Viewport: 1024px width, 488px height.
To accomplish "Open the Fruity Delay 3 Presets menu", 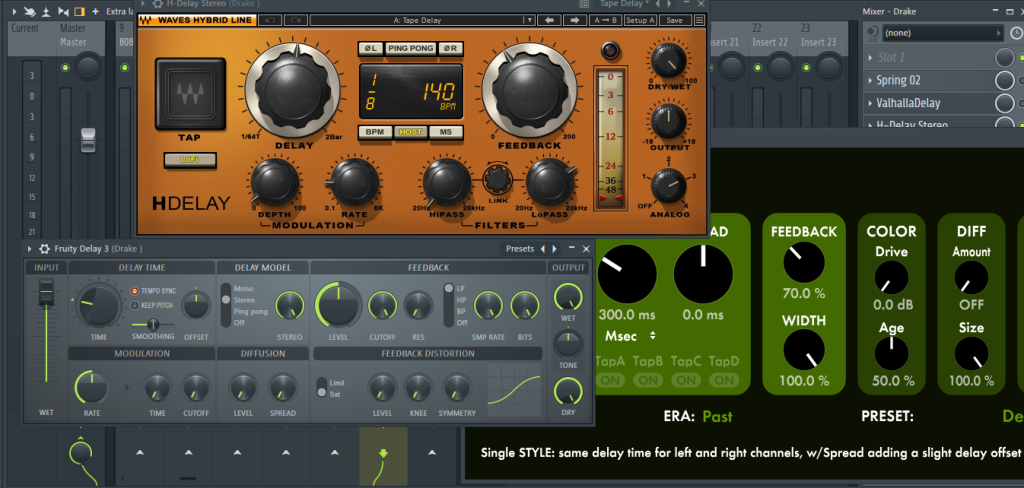I will (x=520, y=248).
